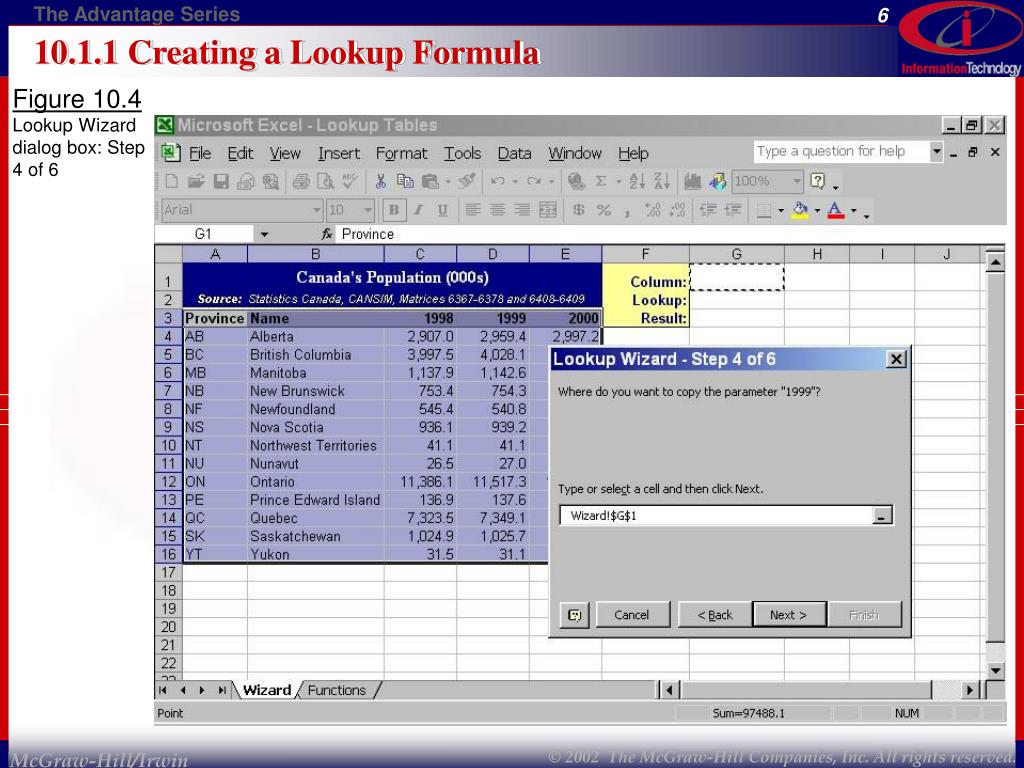
Task: Click Increase Decimal icon
Action: [652, 210]
